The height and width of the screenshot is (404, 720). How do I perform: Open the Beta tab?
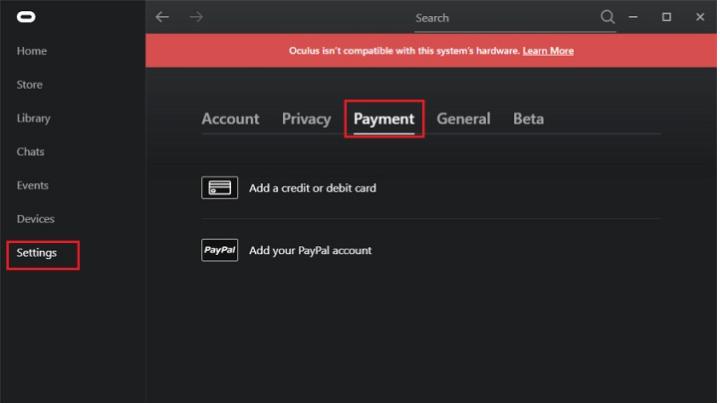click(528, 119)
